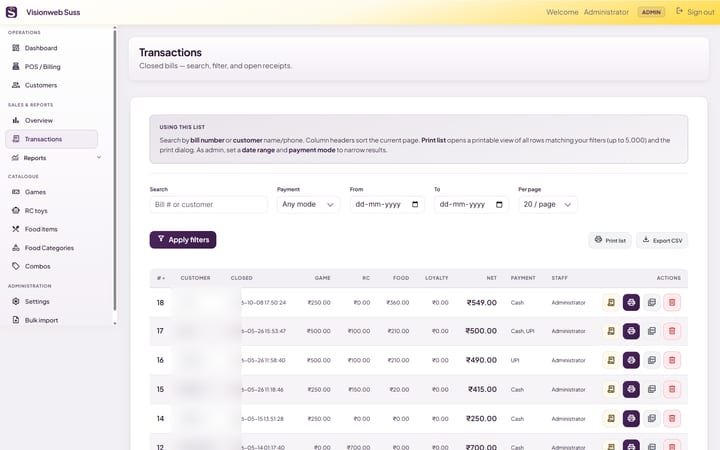
Task: Delete bill 16 using trash icon
Action: pos(672,360)
